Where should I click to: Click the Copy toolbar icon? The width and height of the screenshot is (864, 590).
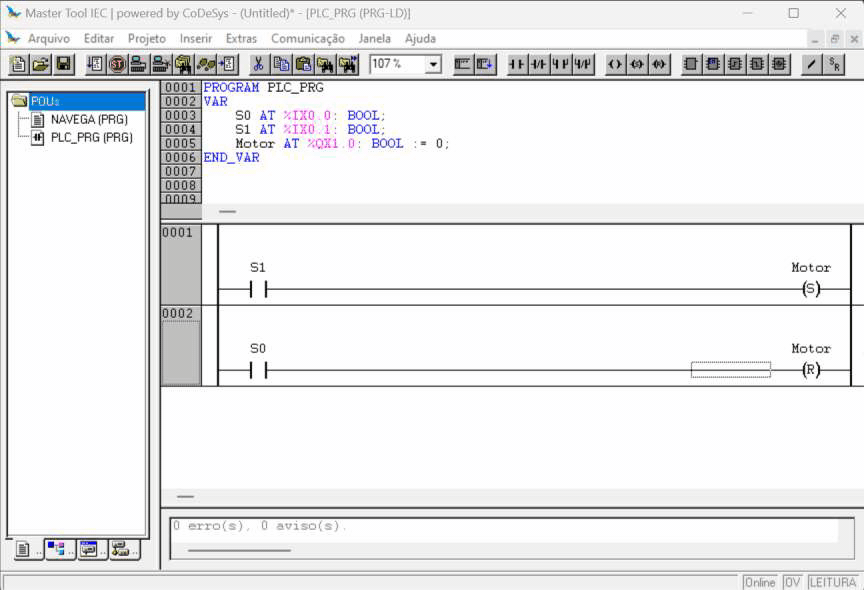pyautogui.click(x=281, y=64)
